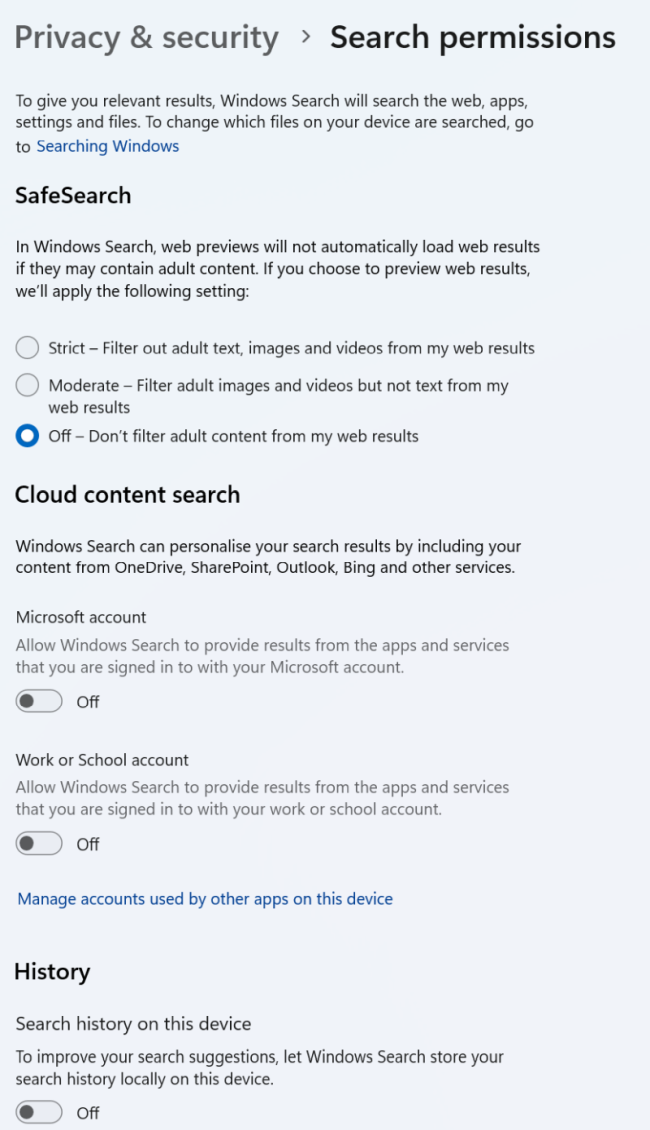Select the Strict SafeSearch filter option
The height and width of the screenshot is (1130, 650).
pyautogui.click(x=27, y=347)
